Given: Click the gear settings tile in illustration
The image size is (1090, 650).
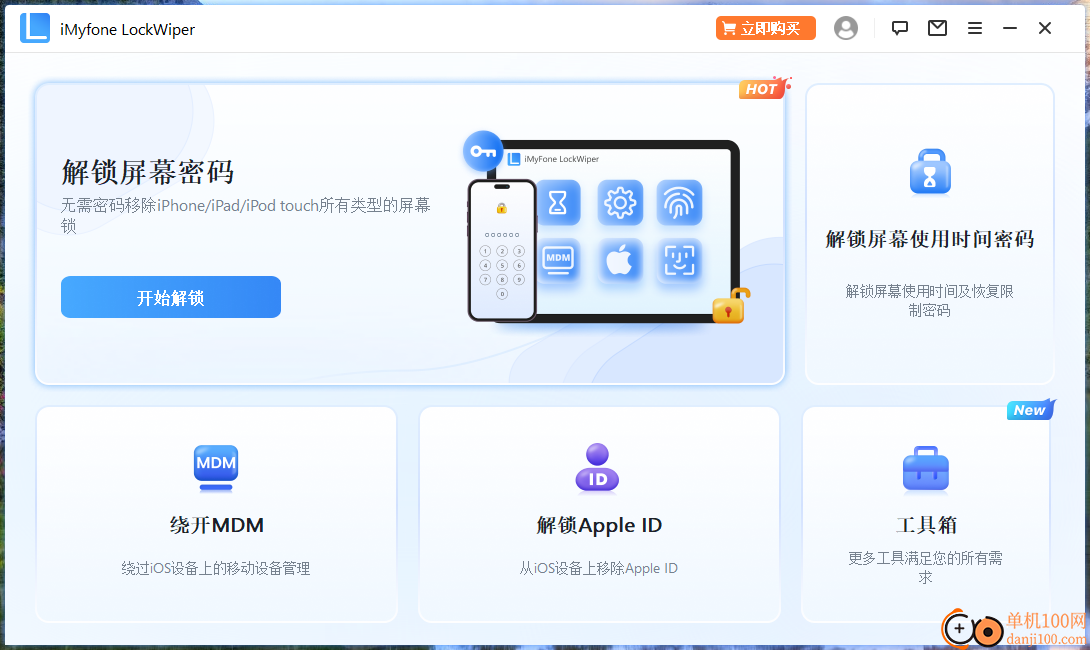Looking at the screenshot, I should pos(620,203).
